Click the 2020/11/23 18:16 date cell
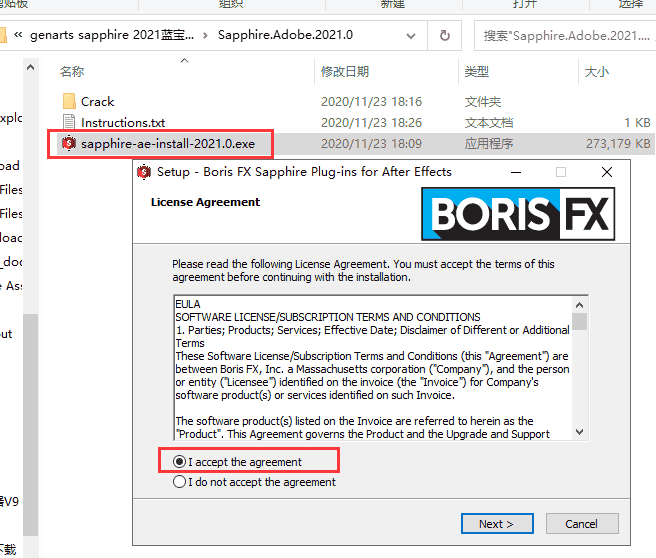The height and width of the screenshot is (558, 656). (x=371, y=102)
